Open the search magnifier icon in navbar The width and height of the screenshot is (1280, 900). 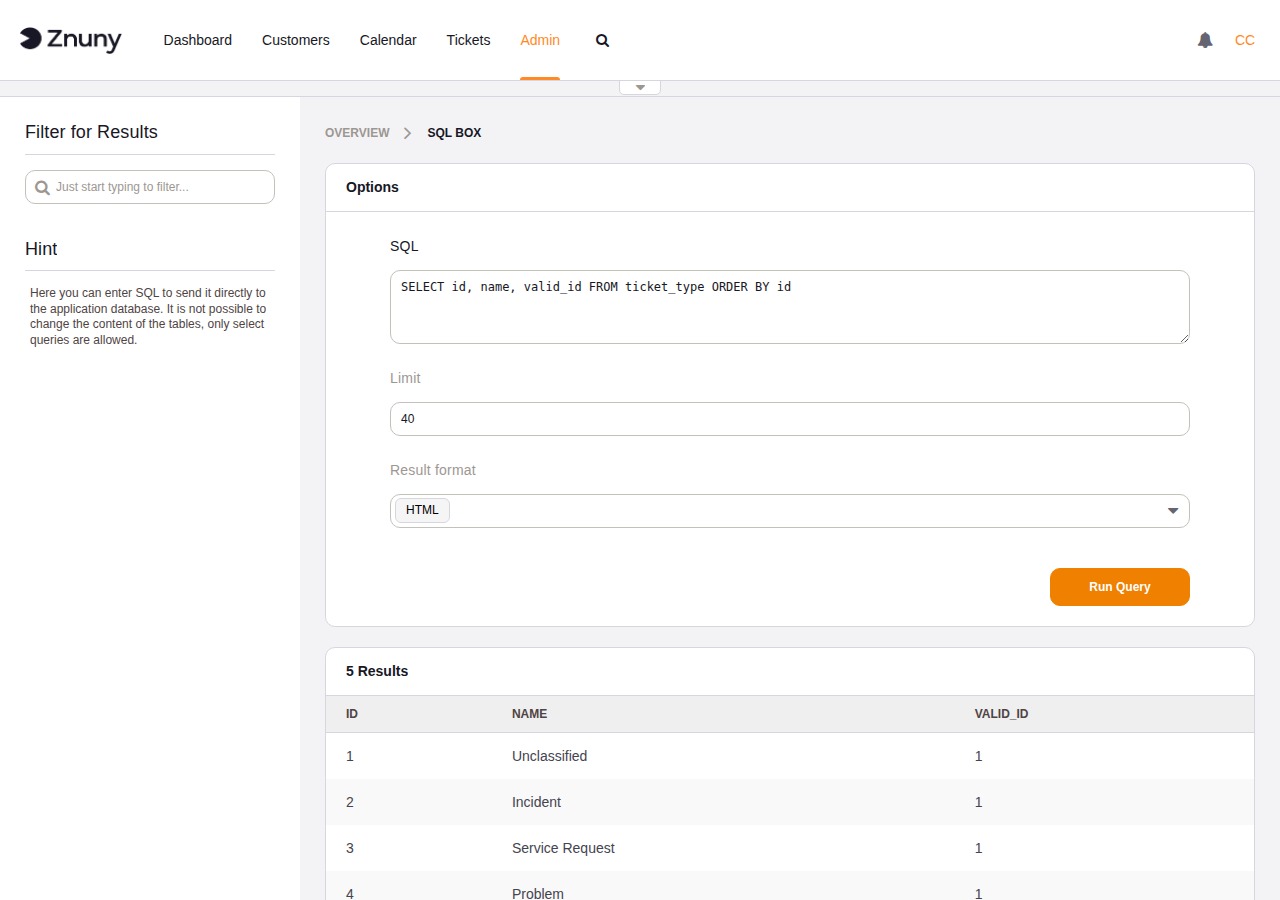(x=602, y=40)
